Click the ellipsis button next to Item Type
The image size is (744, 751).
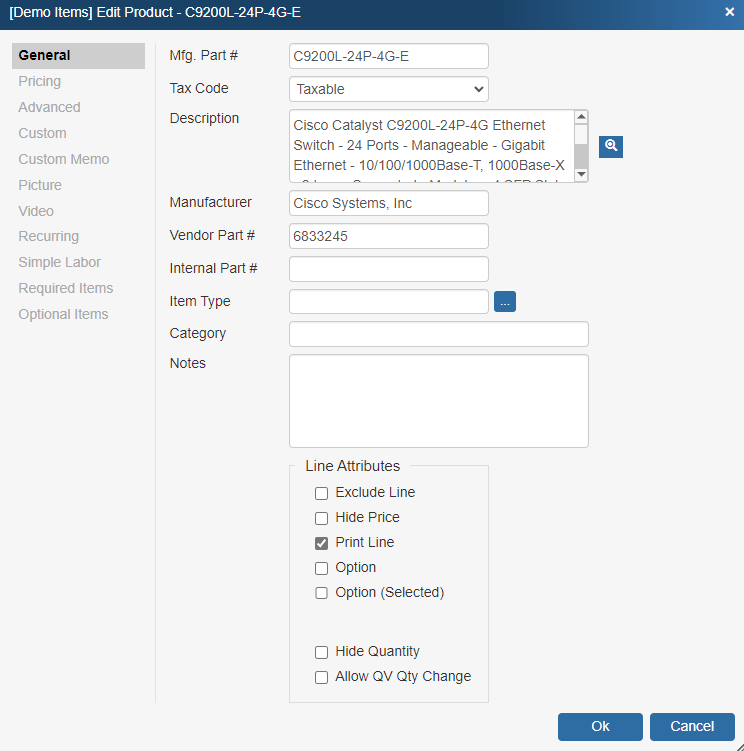[x=505, y=301]
